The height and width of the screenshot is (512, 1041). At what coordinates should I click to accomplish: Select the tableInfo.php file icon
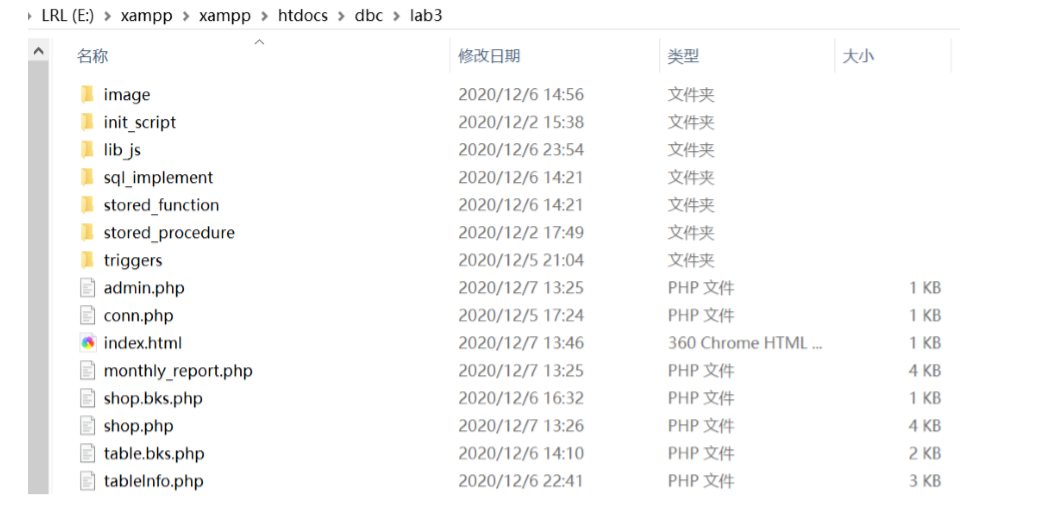click(88, 481)
